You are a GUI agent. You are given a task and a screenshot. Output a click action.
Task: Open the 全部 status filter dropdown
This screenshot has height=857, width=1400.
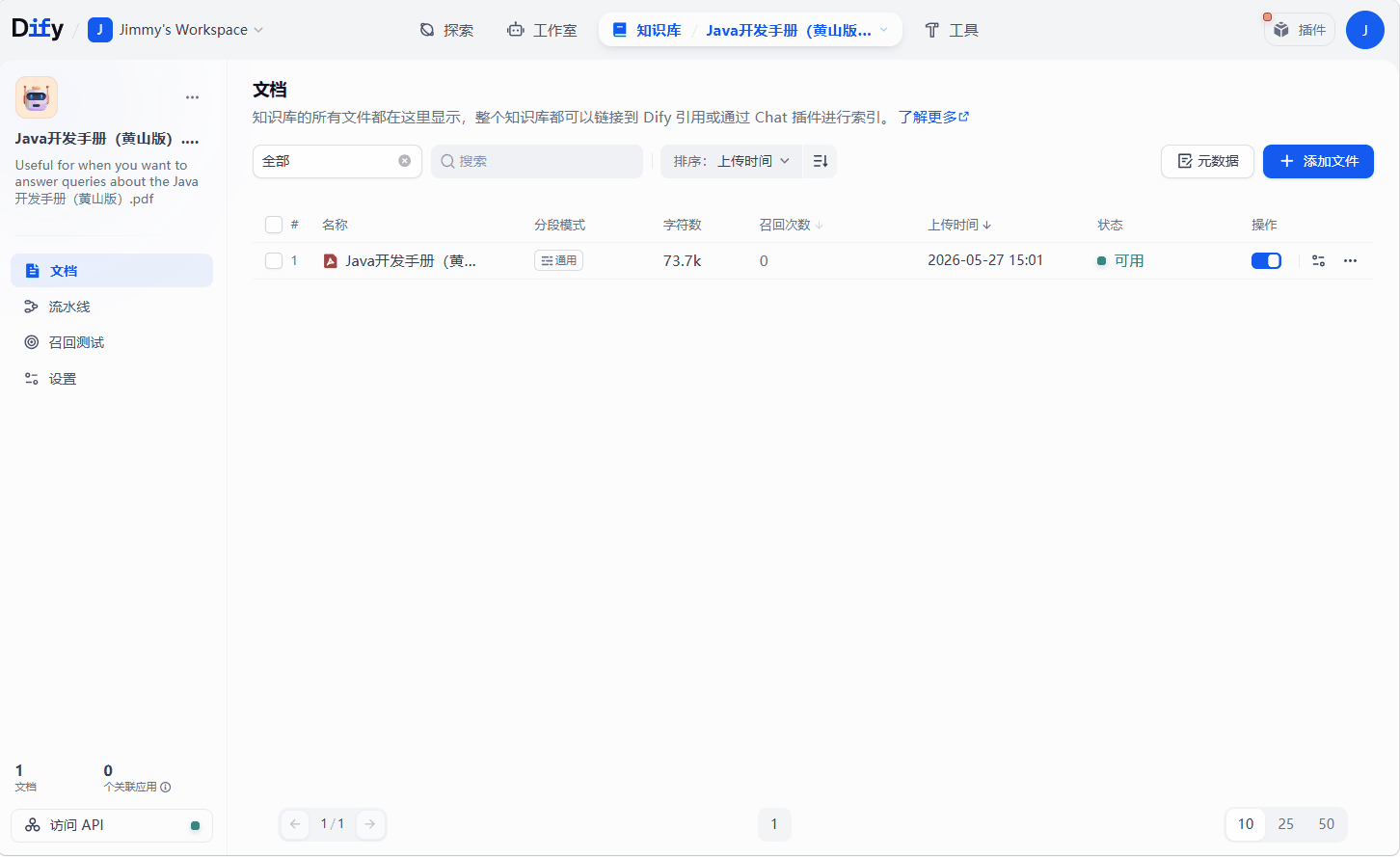click(x=337, y=161)
